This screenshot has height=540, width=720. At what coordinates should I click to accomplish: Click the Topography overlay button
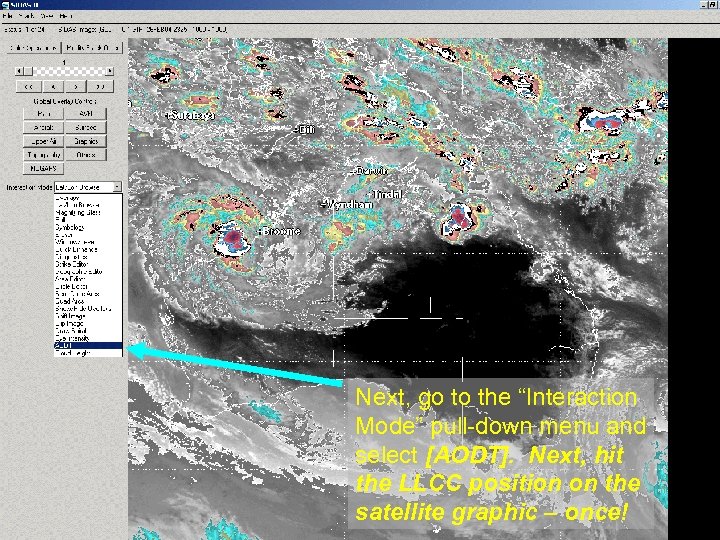(x=44, y=155)
